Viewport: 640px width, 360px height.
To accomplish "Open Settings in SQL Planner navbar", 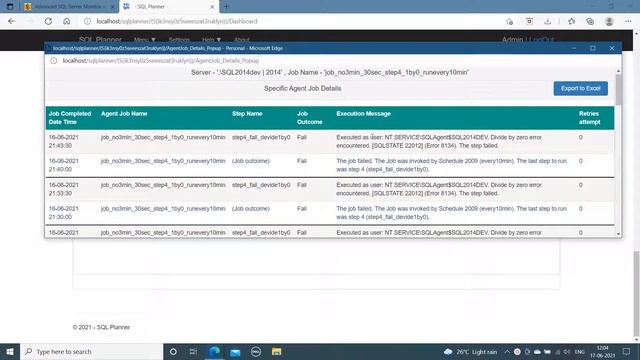I will (x=179, y=40).
